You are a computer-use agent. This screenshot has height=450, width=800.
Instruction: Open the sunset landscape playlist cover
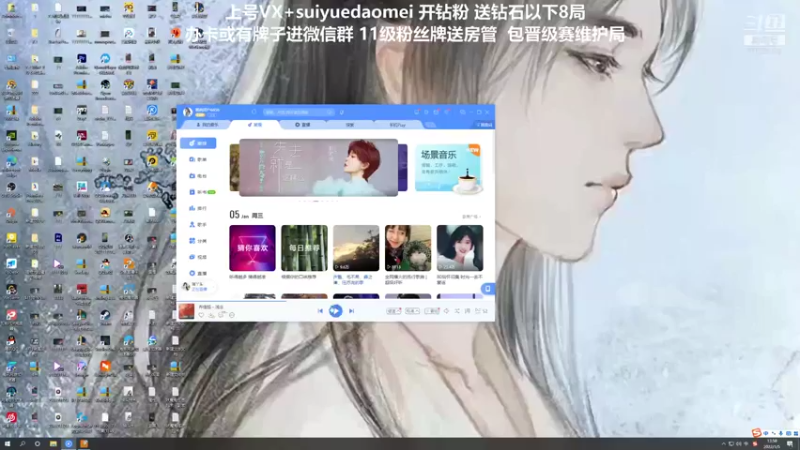point(356,248)
